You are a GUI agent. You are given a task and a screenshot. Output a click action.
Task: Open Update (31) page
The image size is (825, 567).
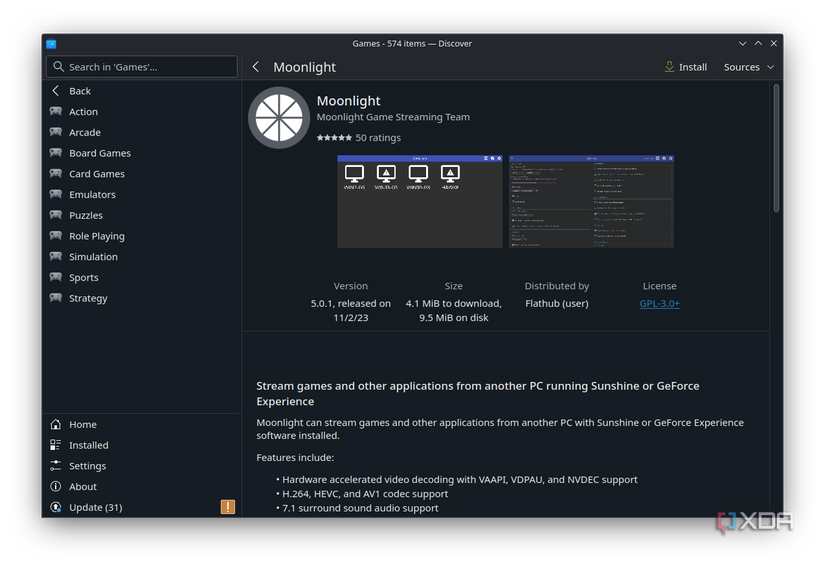tap(95, 507)
